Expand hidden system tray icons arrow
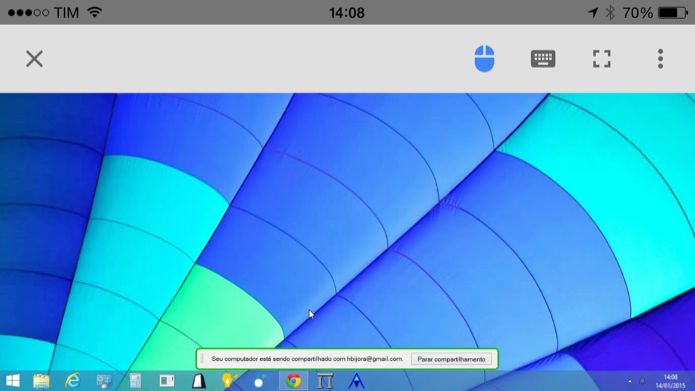This screenshot has height=391, width=695. 630,381
